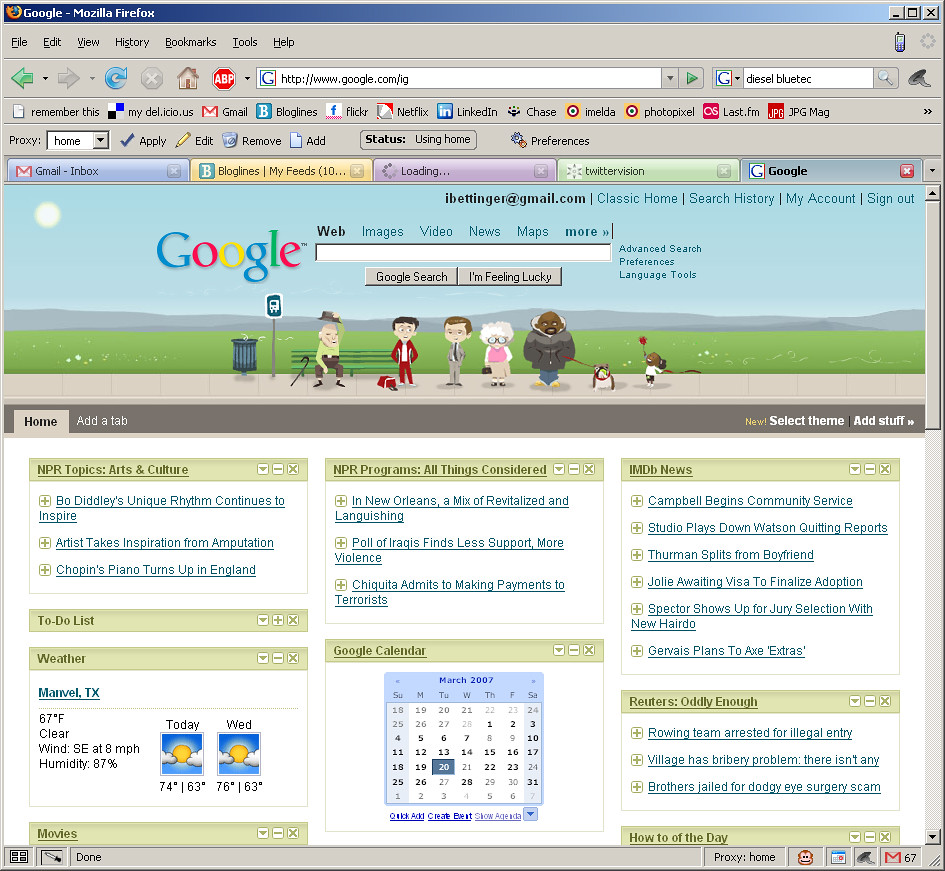Open Gmail from the bookmarks toolbar icon
The width and height of the screenshot is (945, 871).
click(211, 111)
